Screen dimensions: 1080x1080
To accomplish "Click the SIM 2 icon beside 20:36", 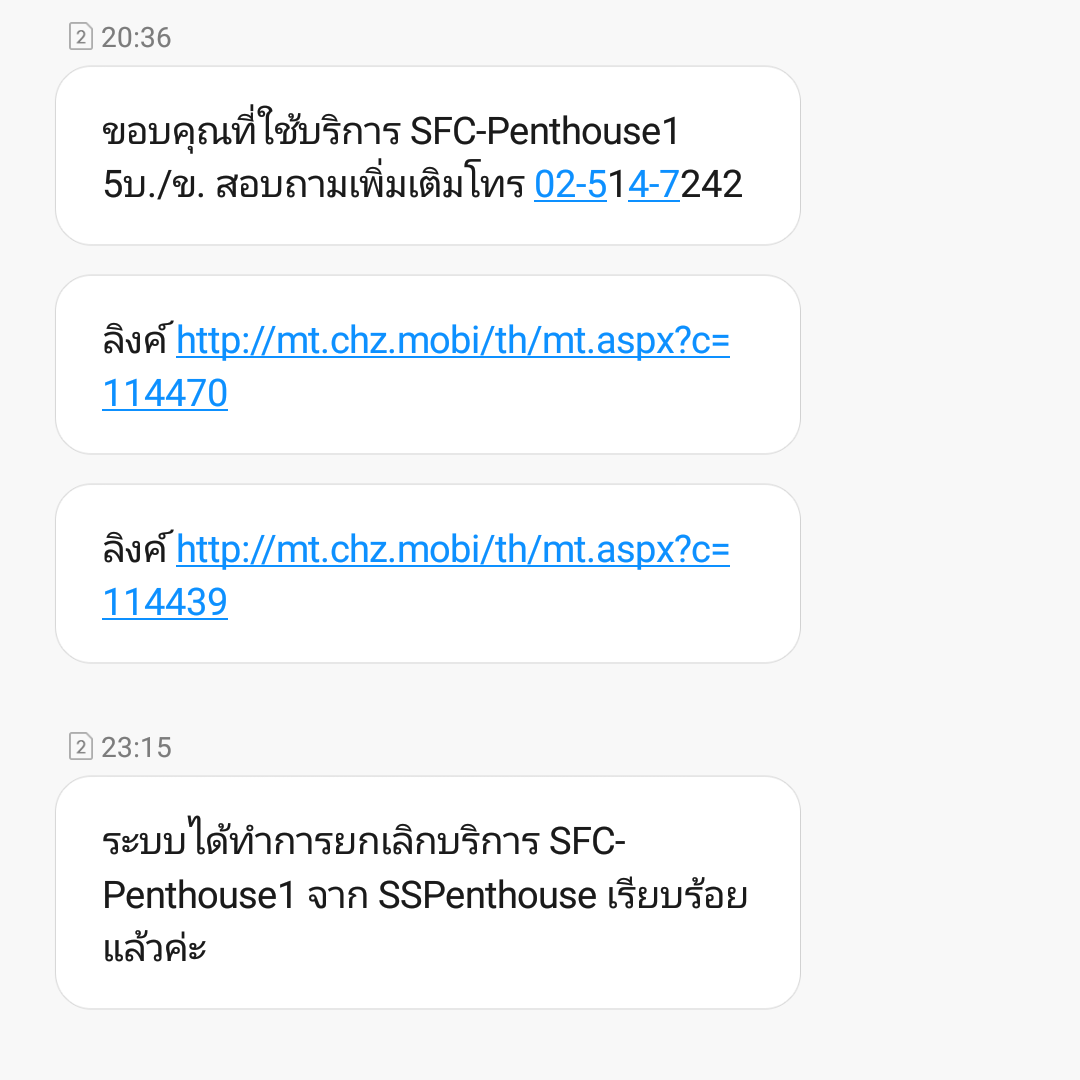I will click(81, 37).
